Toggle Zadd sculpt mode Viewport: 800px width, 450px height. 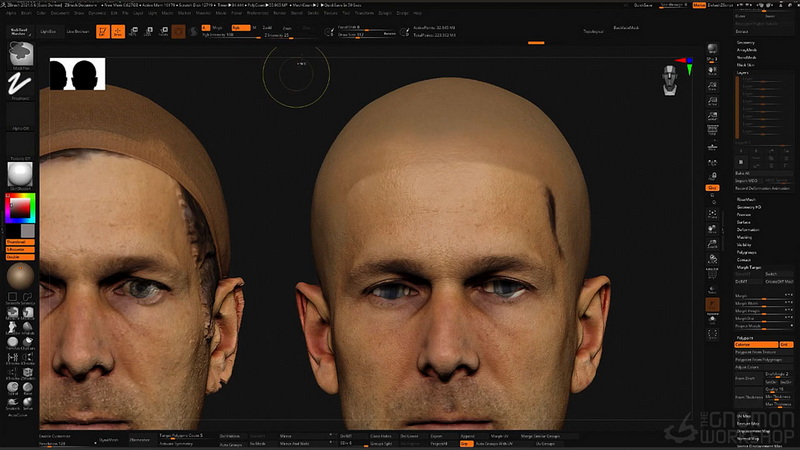click(x=267, y=28)
